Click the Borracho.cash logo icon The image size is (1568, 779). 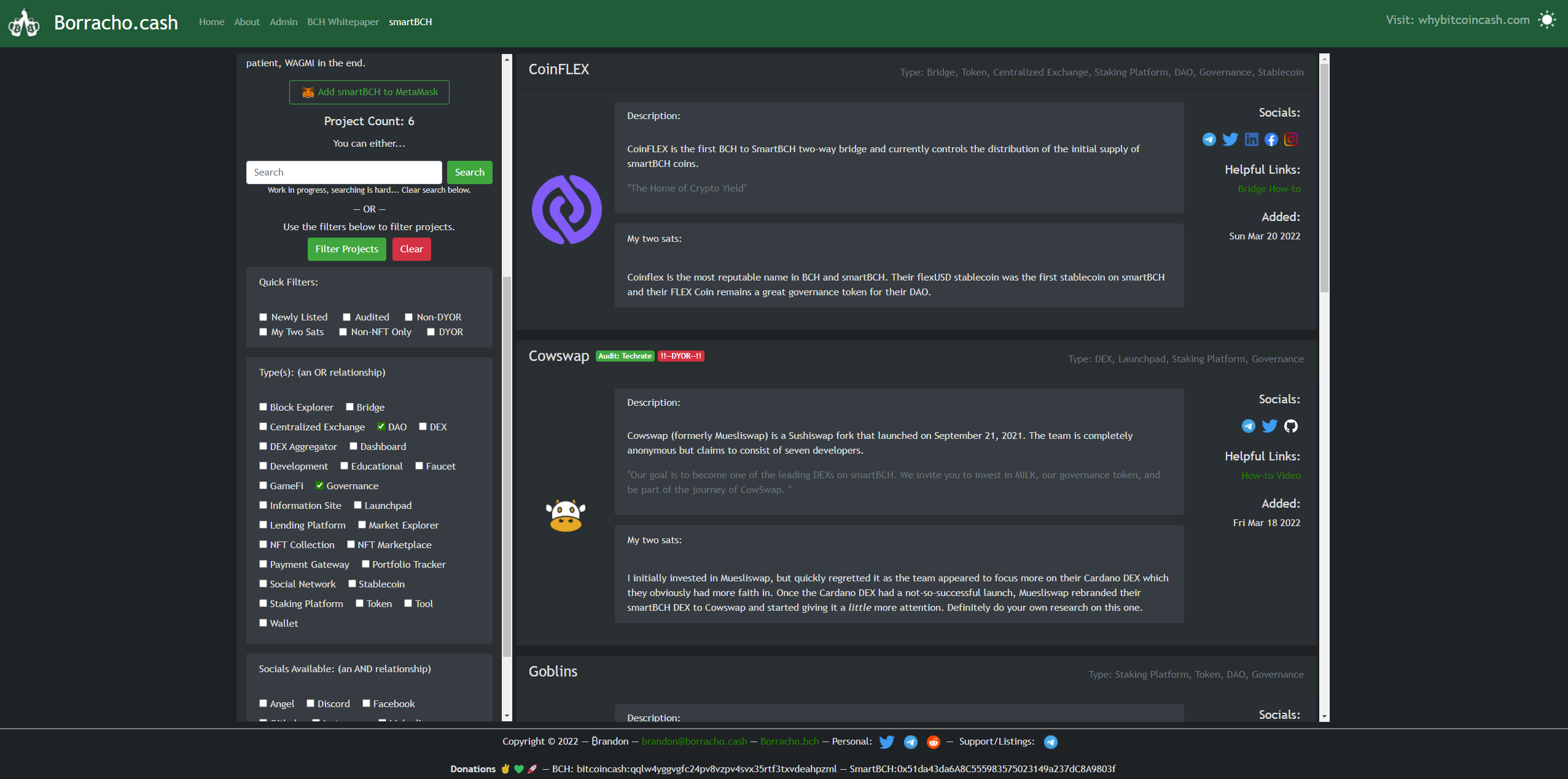pyautogui.click(x=24, y=23)
